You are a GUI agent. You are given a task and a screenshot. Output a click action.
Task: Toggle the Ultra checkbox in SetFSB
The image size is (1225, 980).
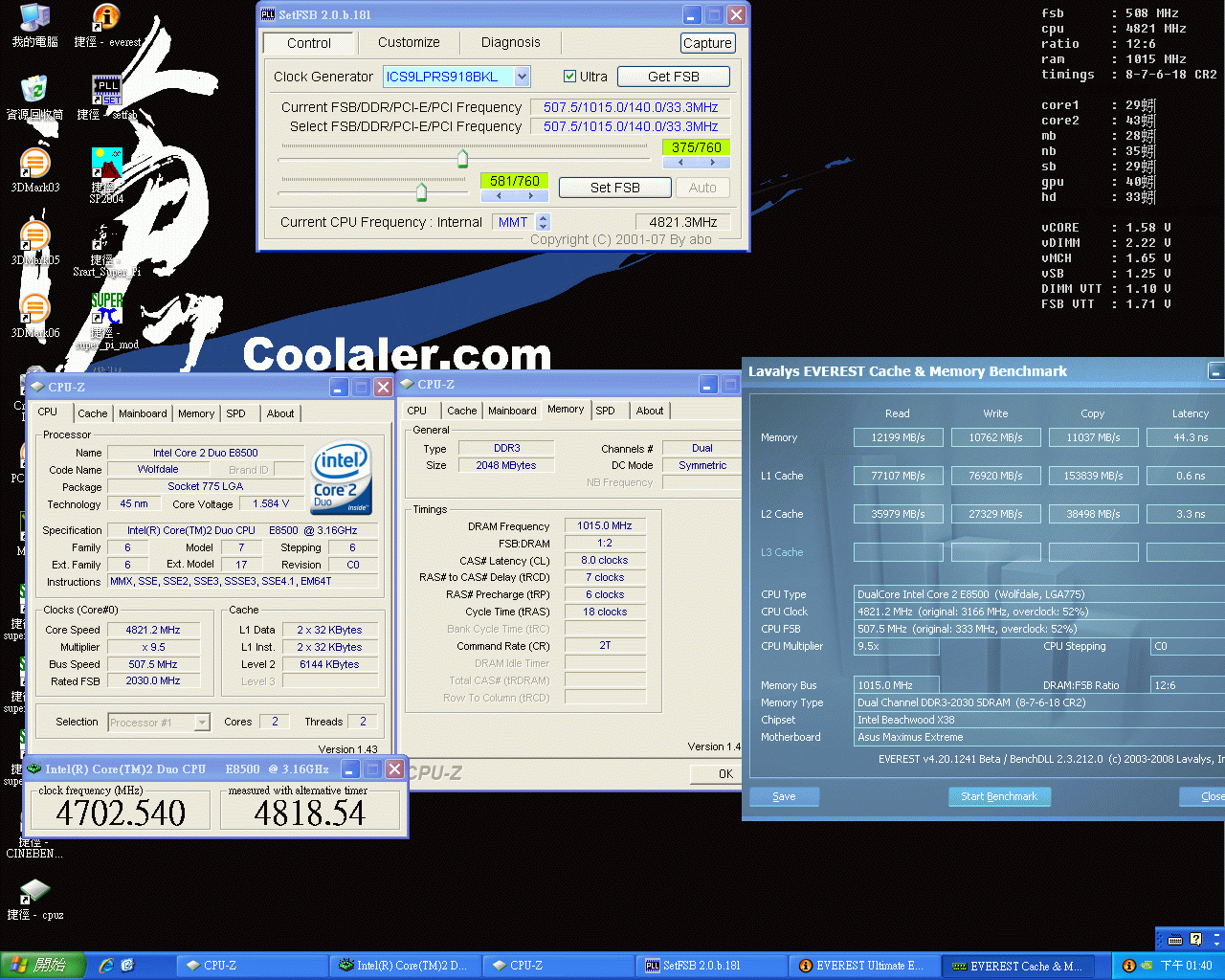(569, 77)
